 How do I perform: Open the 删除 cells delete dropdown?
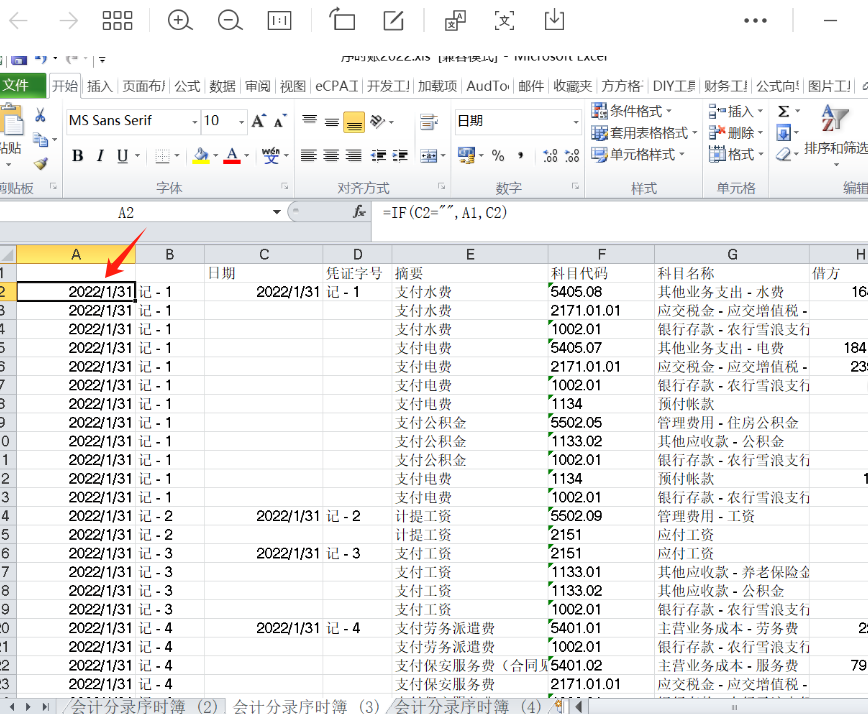pos(736,133)
